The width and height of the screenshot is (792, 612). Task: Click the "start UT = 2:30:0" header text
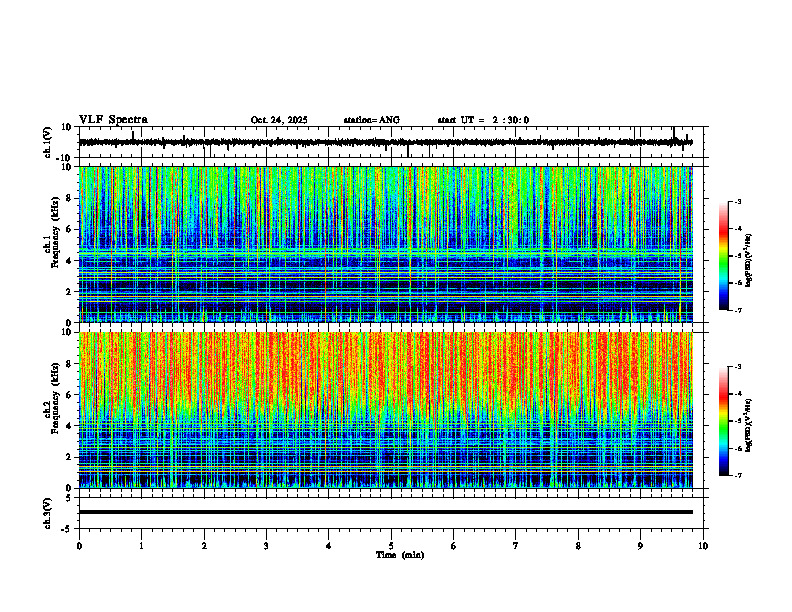pos(483,120)
